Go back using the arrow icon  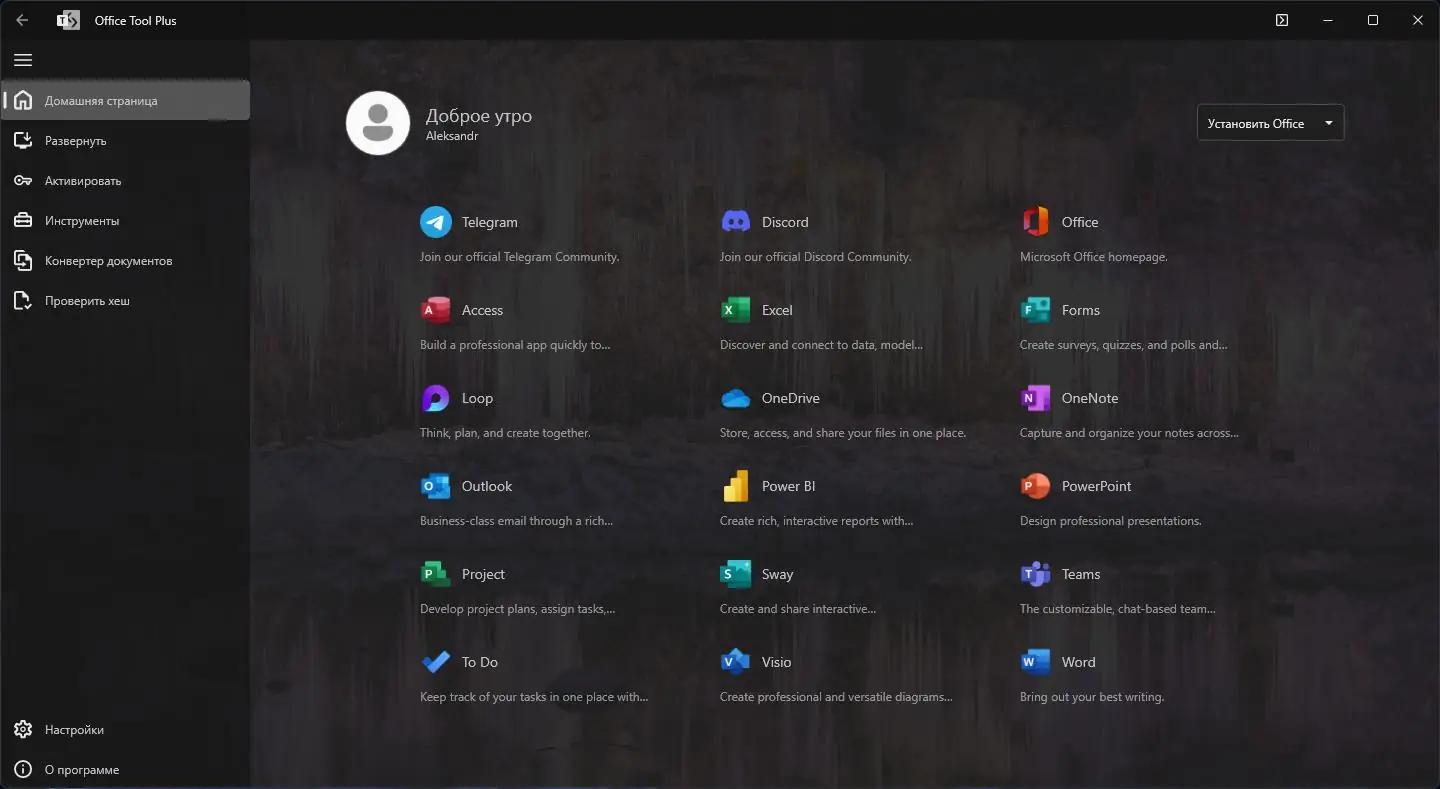(22, 20)
